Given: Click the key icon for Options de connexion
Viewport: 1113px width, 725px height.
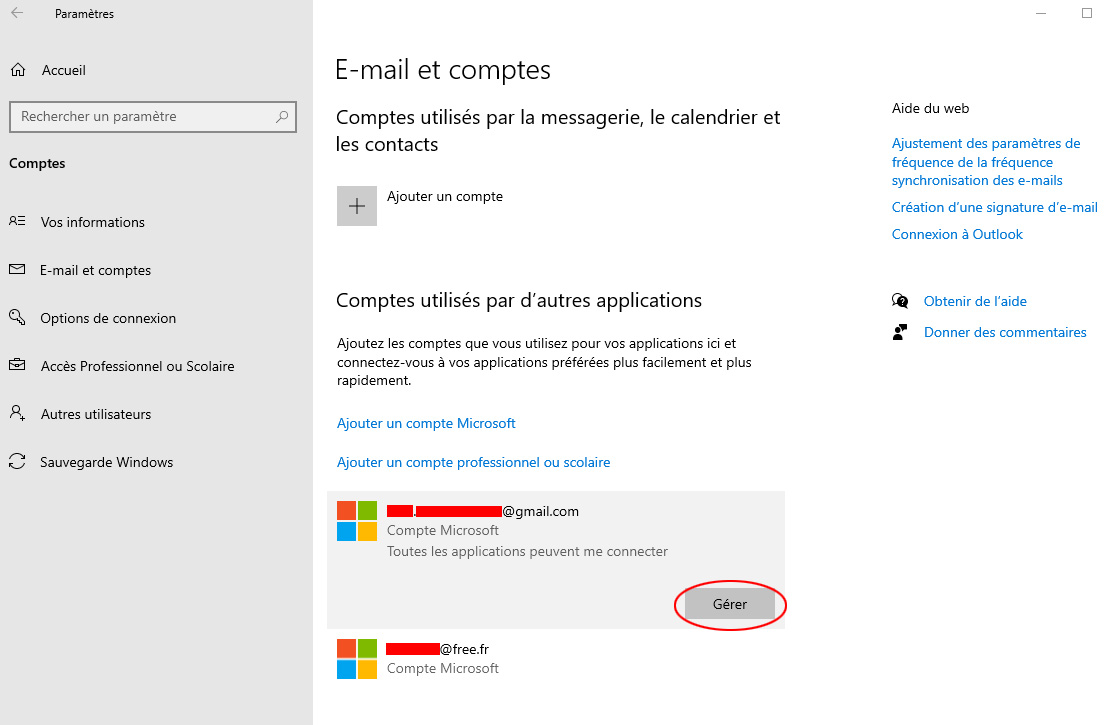Looking at the screenshot, I should click(x=17, y=317).
